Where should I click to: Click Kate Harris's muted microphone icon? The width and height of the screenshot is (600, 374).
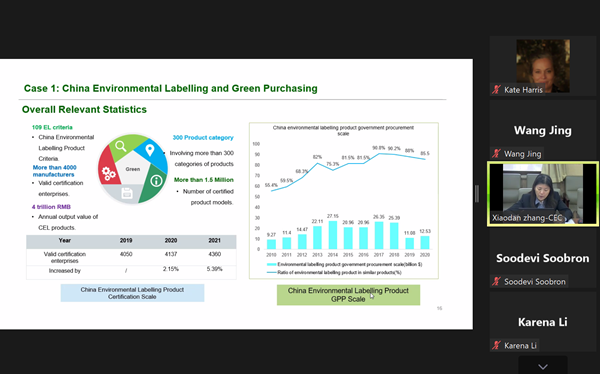[496, 90]
